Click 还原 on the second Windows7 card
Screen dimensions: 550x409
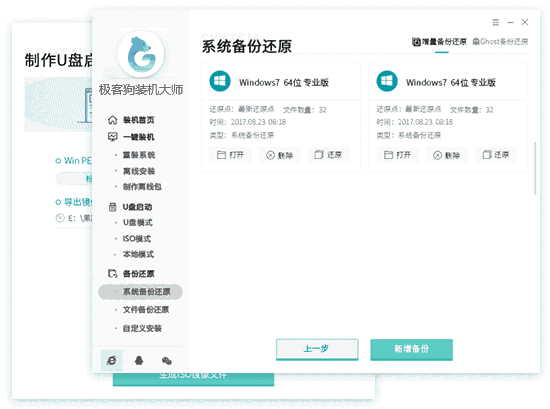coord(496,155)
